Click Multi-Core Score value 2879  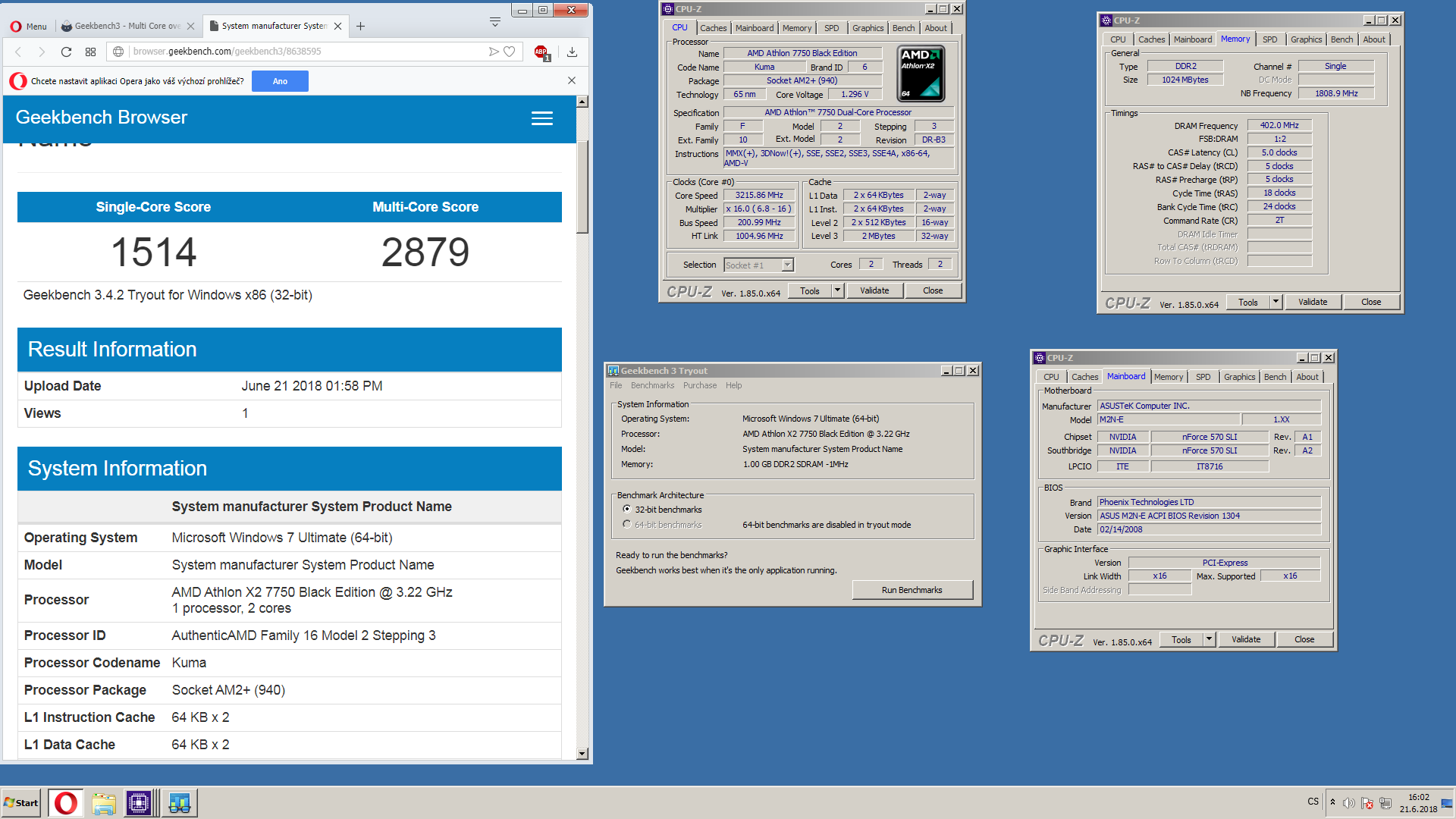point(425,252)
